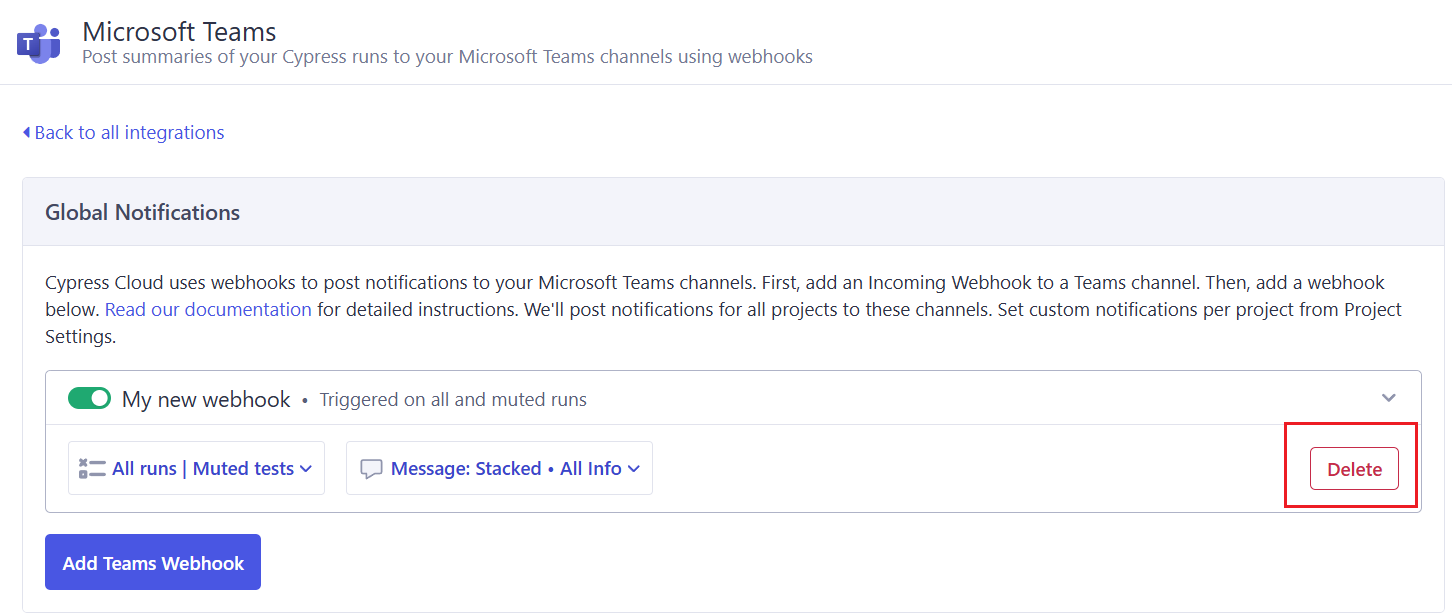Disable the My new webhook toggle
Image resolution: width=1452 pixels, height=615 pixels.
point(89,399)
